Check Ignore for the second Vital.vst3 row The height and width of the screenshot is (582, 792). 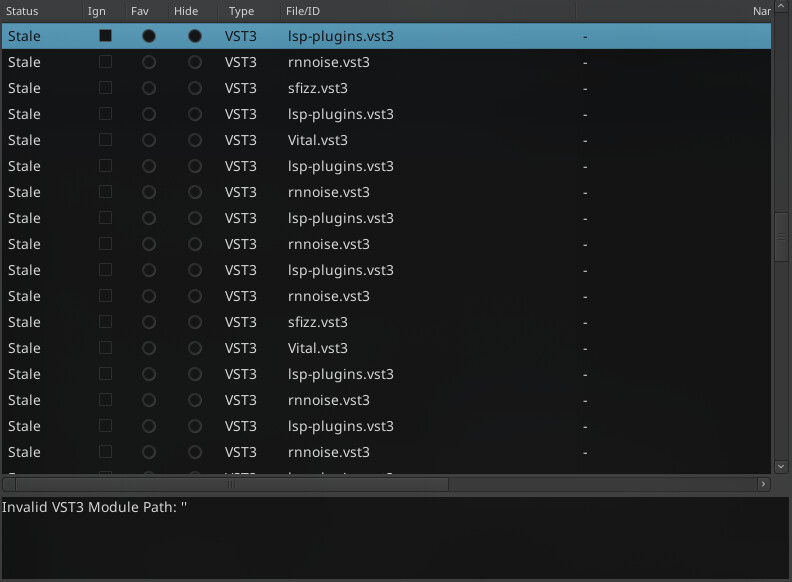pos(105,348)
